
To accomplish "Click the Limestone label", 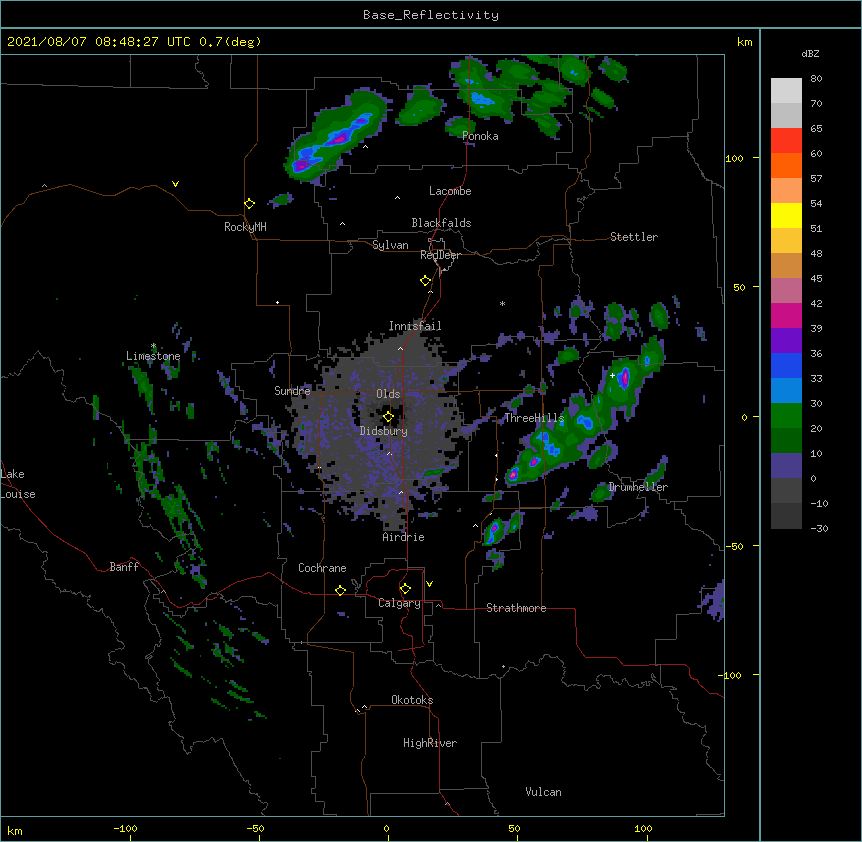I will pos(153,356).
